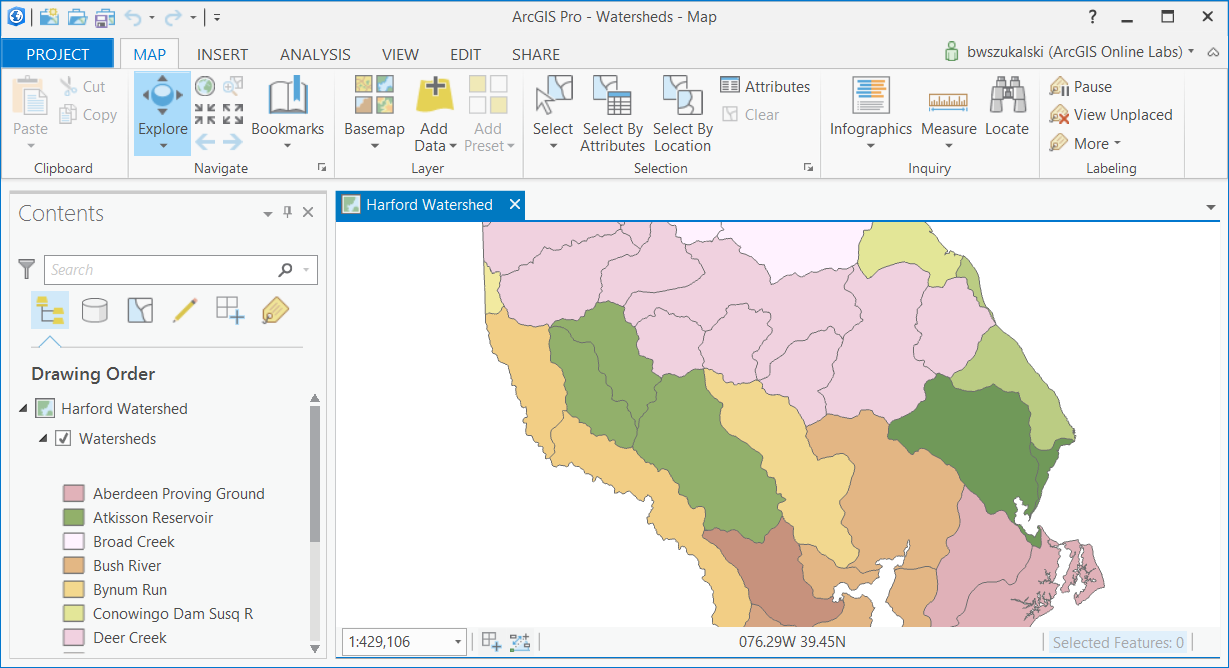Click the Bynum Run symbol swatch
Screen dimensions: 1229x668
click(73, 589)
